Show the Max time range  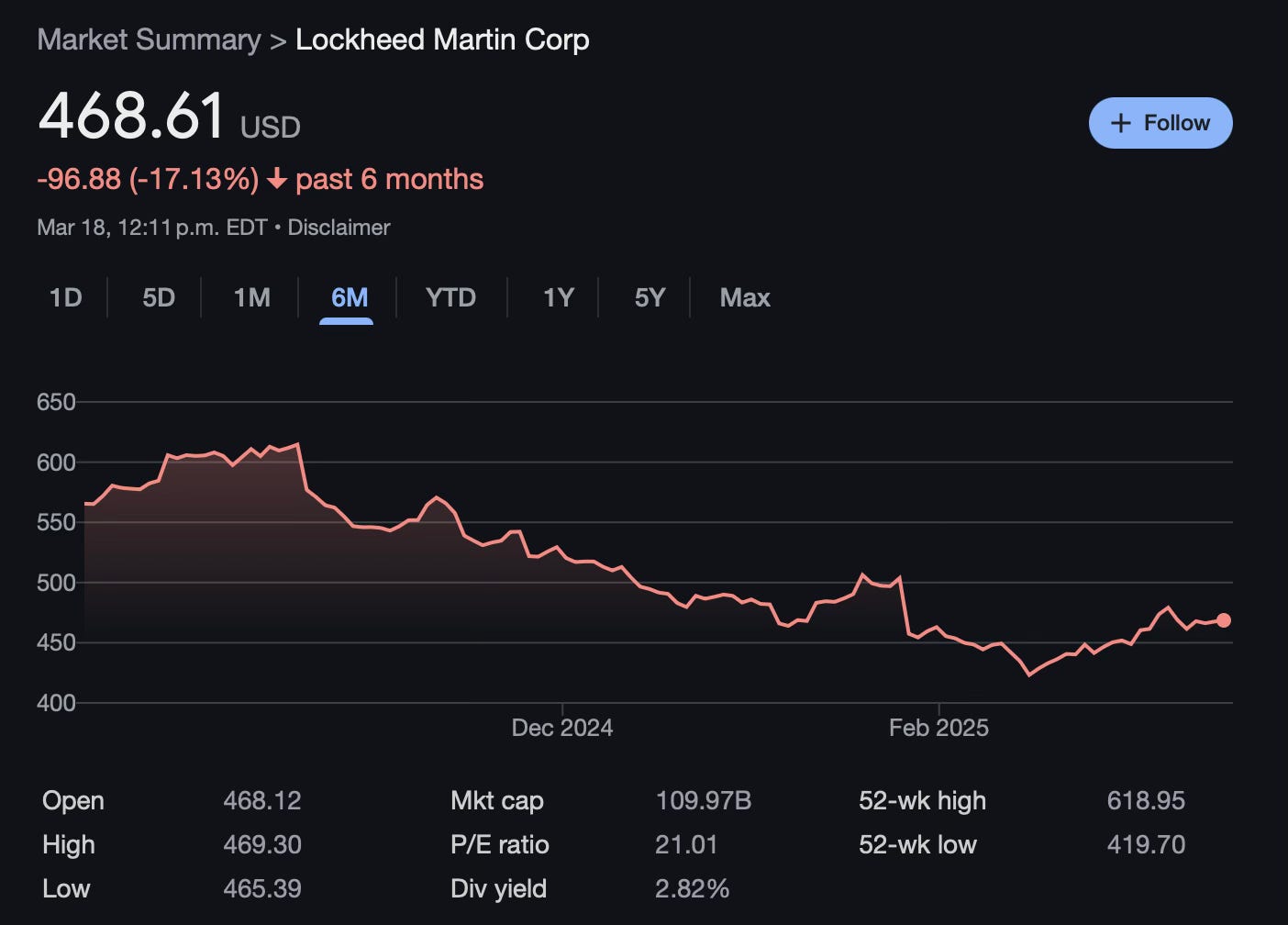click(745, 297)
